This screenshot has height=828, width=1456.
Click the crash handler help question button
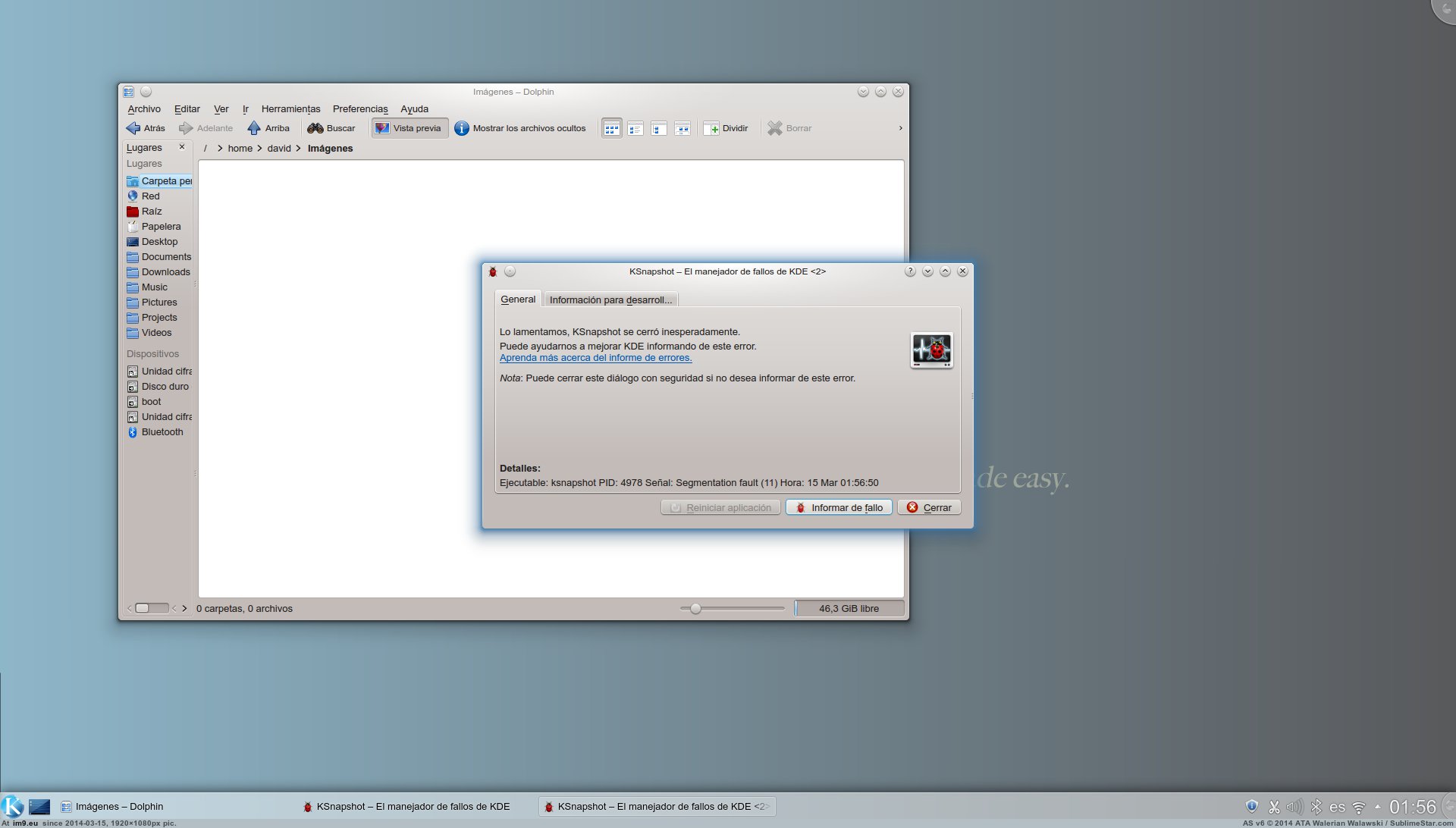910,271
